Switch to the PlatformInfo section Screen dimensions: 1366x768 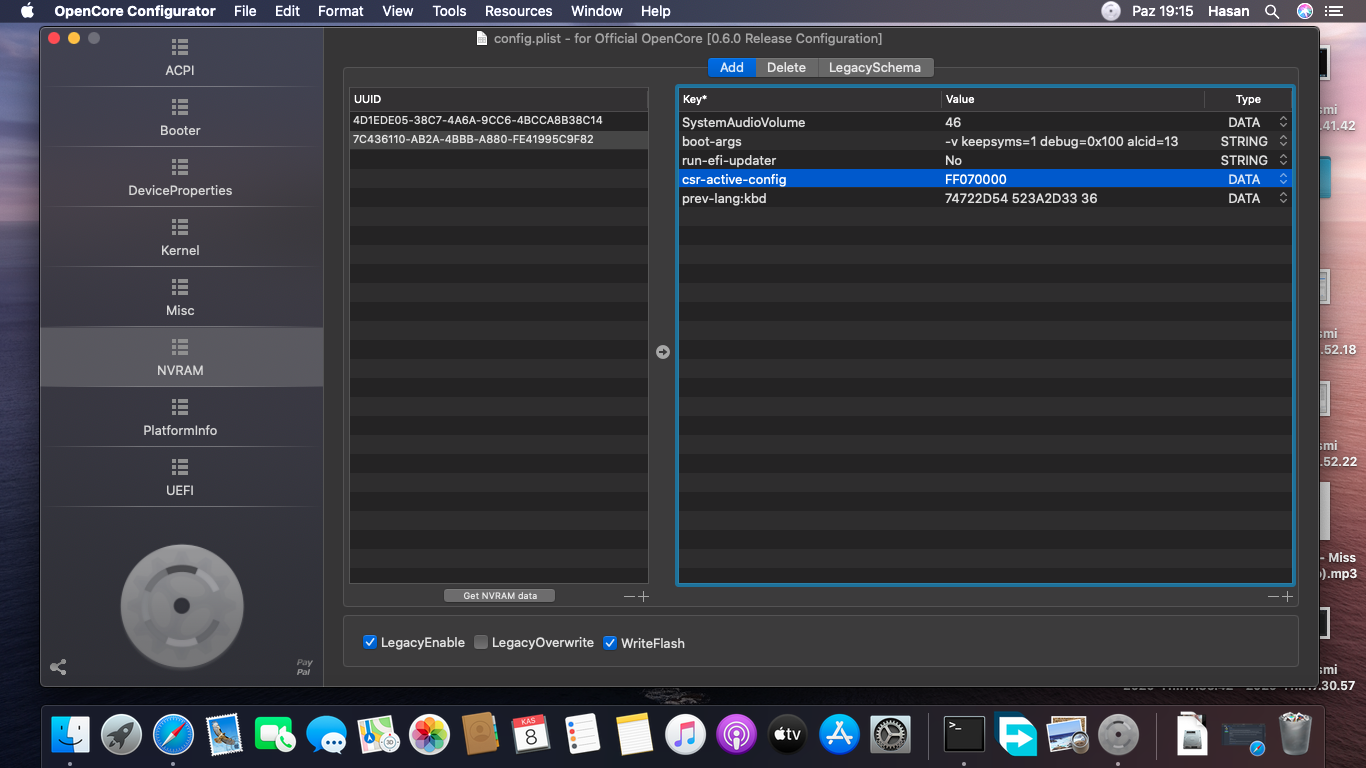tap(180, 418)
